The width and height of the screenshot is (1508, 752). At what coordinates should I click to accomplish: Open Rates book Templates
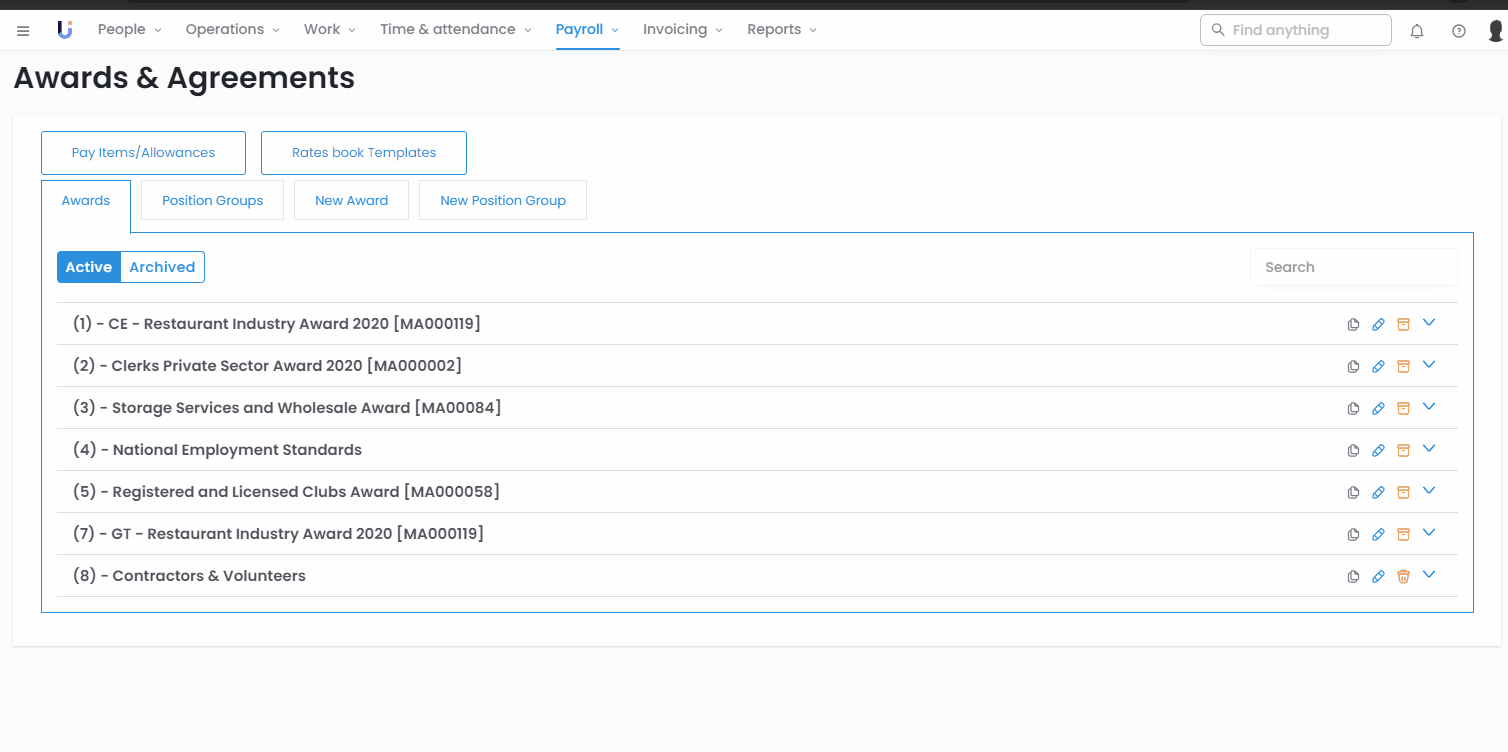coord(364,153)
